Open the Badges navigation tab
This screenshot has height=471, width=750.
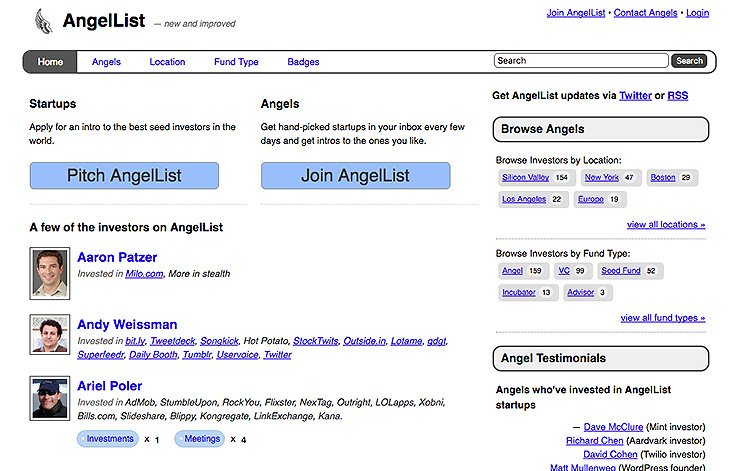click(303, 62)
